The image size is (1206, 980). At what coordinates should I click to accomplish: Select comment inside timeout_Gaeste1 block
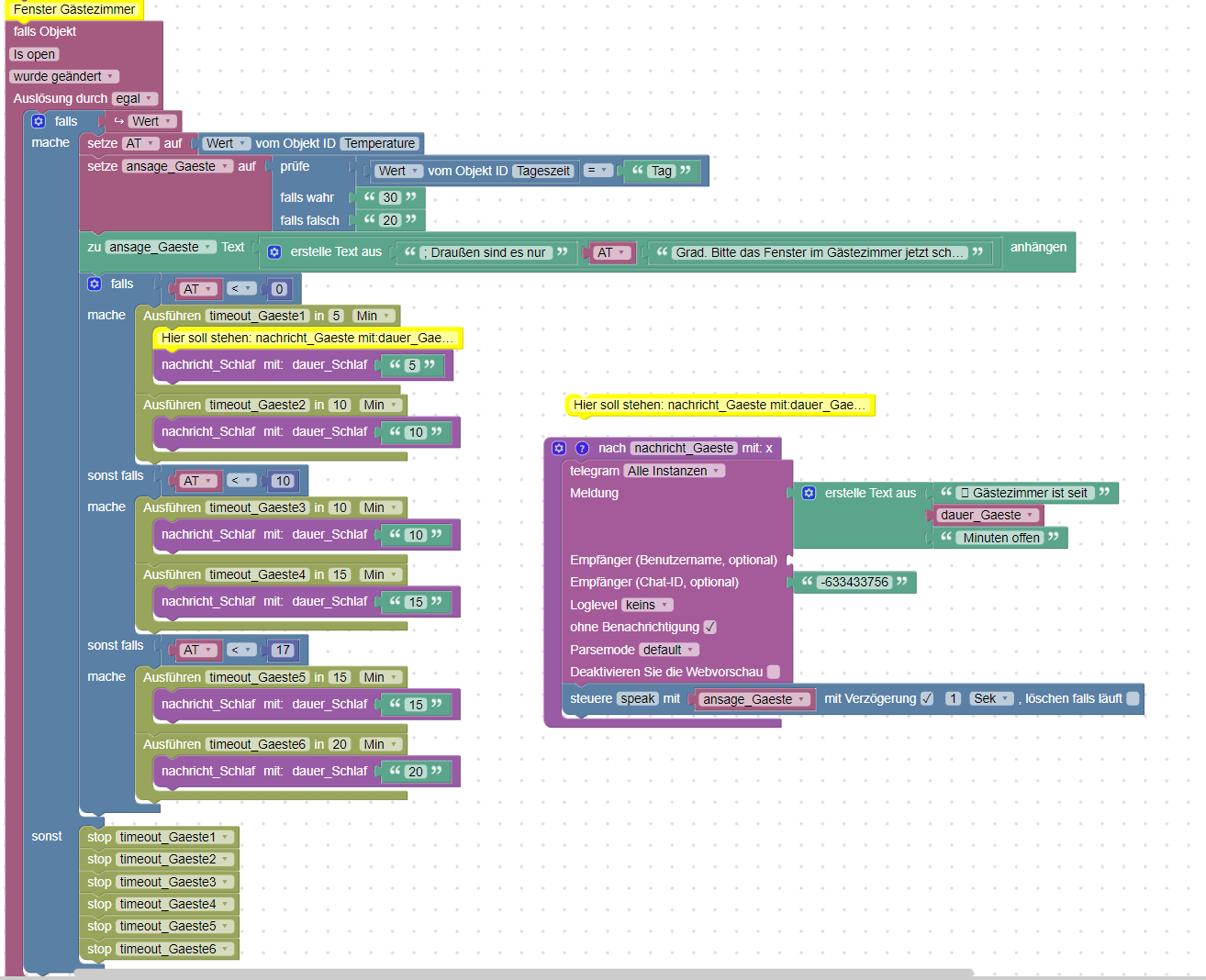[x=307, y=338]
